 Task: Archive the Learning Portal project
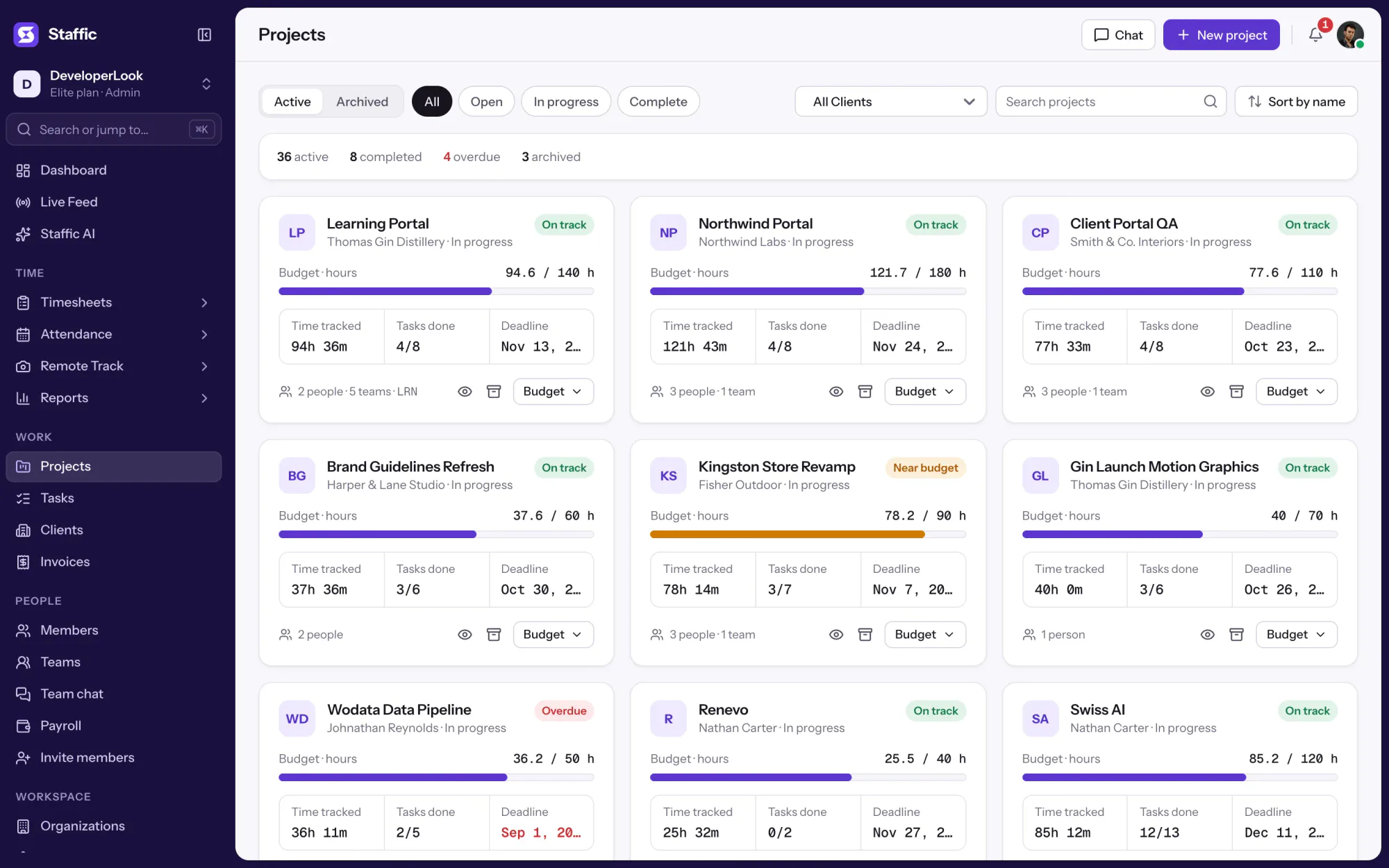(x=494, y=392)
